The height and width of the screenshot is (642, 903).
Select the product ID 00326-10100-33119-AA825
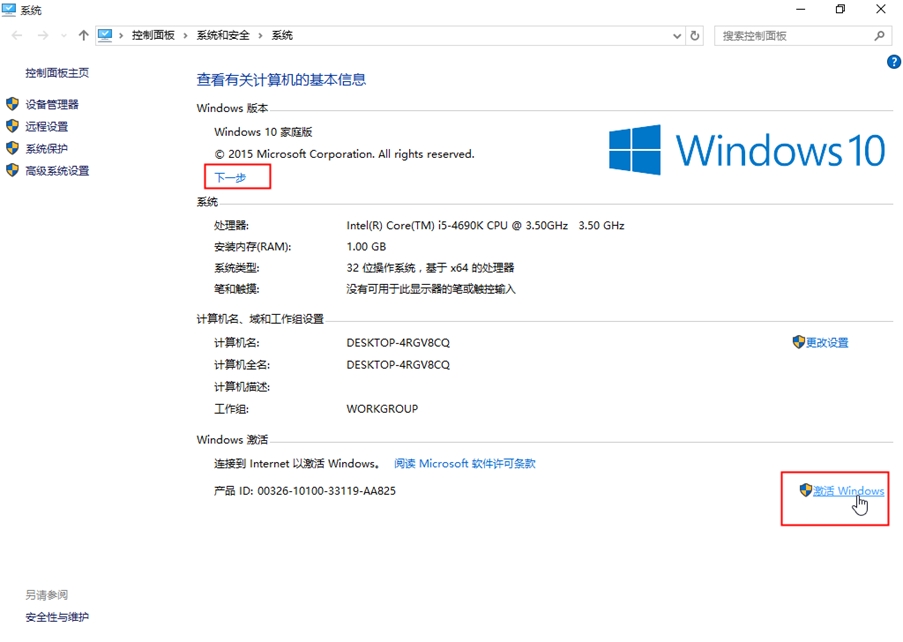click(x=327, y=491)
